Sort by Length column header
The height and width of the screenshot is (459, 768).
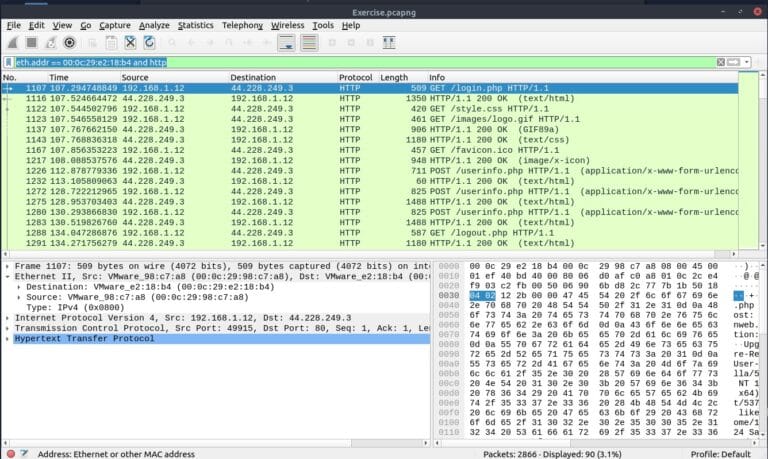(x=403, y=77)
